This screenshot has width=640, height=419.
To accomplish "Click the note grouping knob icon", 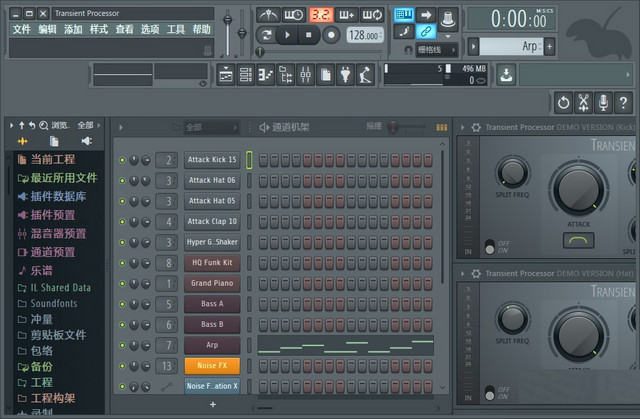I will pos(448,19).
